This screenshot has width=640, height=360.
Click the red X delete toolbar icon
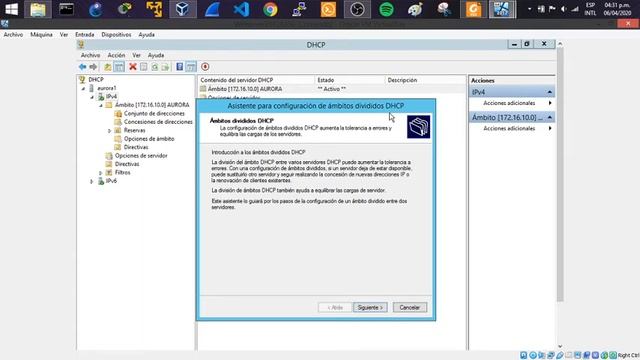[133, 67]
